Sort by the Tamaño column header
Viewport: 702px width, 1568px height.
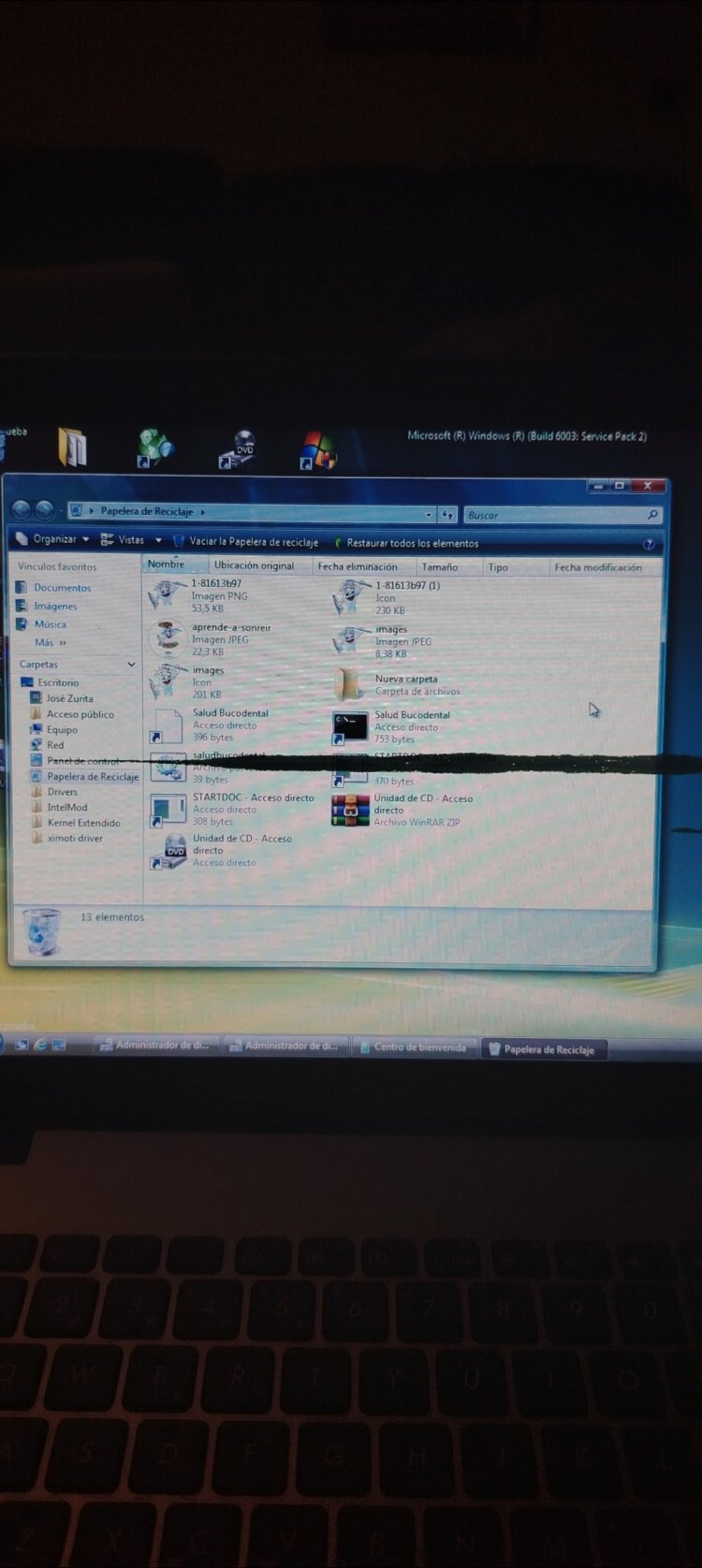click(439, 567)
